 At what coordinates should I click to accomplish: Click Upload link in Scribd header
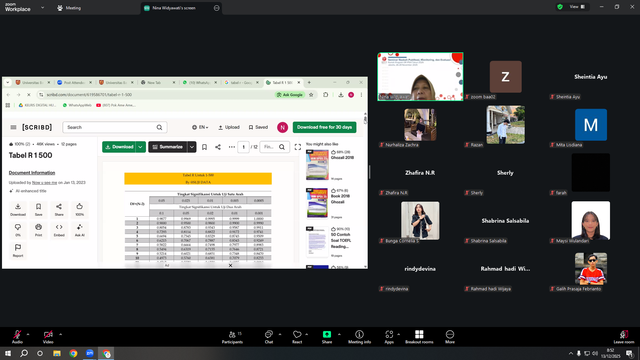click(x=229, y=127)
